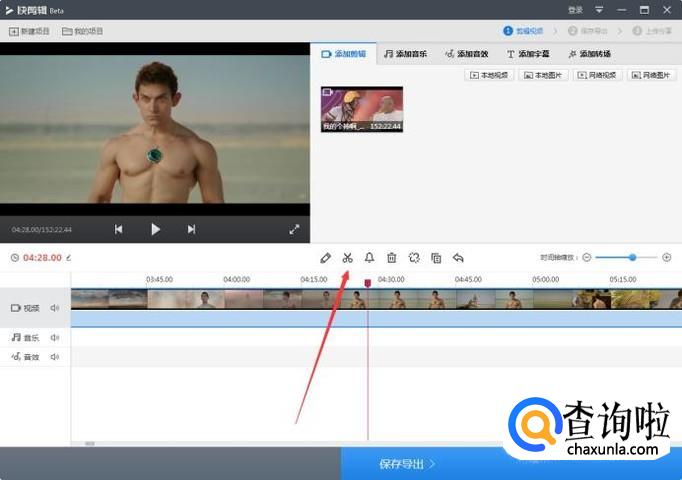Viewport: 682px width, 480px height.
Task: Click the 本地视频 button
Action: (x=490, y=75)
